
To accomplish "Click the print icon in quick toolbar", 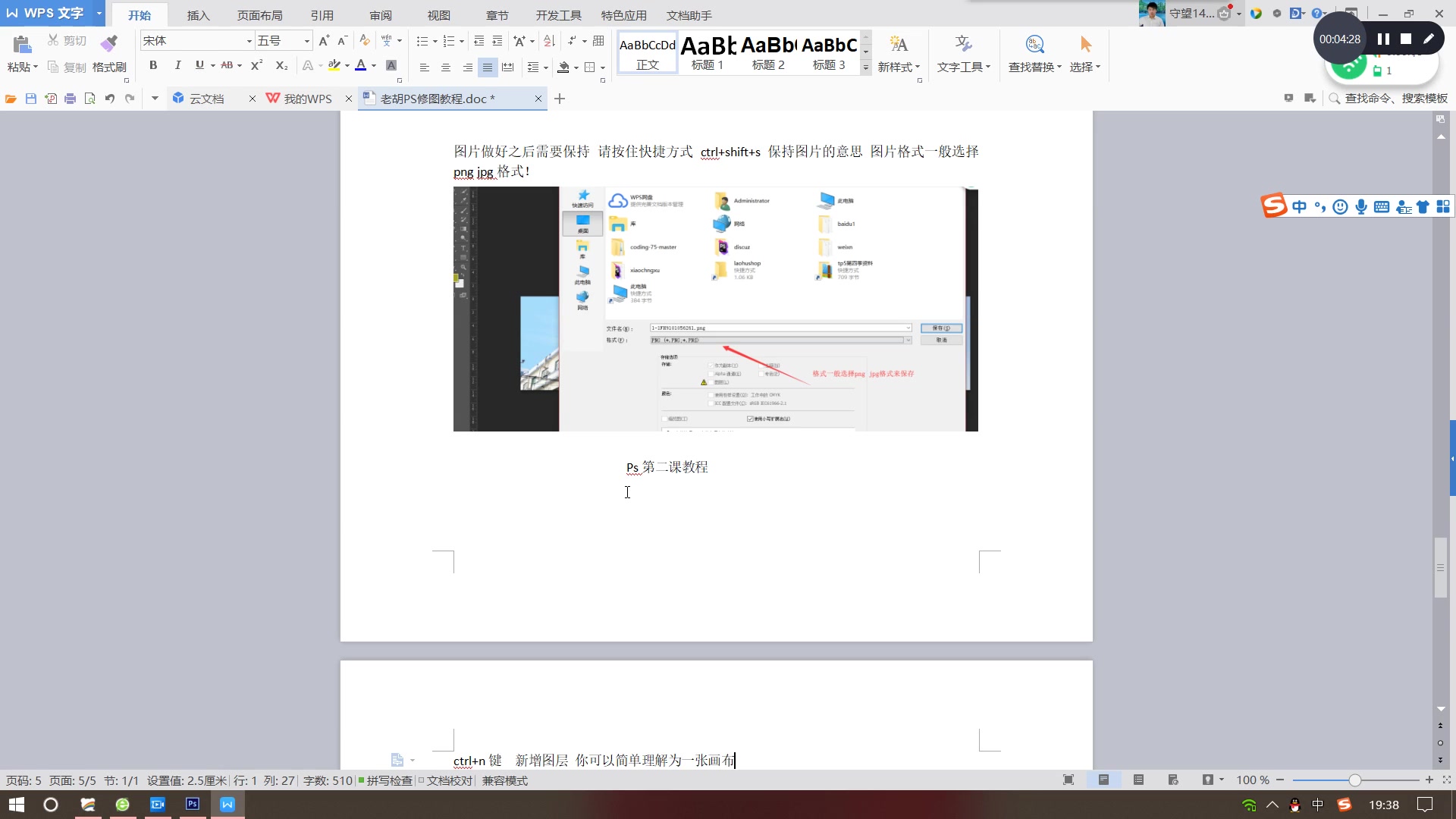I will coord(71,99).
